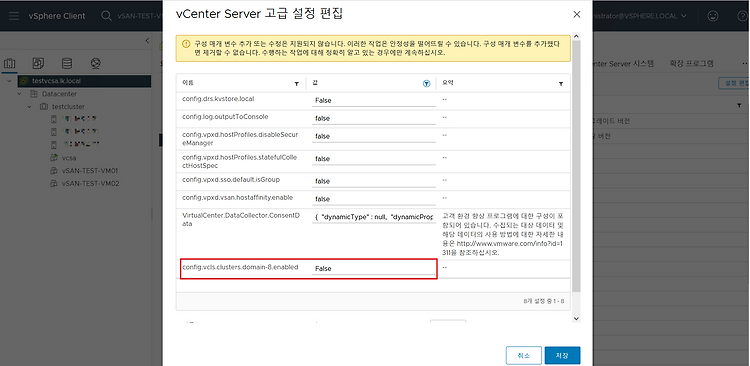750x366 pixels.
Task: Click config.vpxd.sso.default.isGroup name cell
Action: click(x=231, y=180)
